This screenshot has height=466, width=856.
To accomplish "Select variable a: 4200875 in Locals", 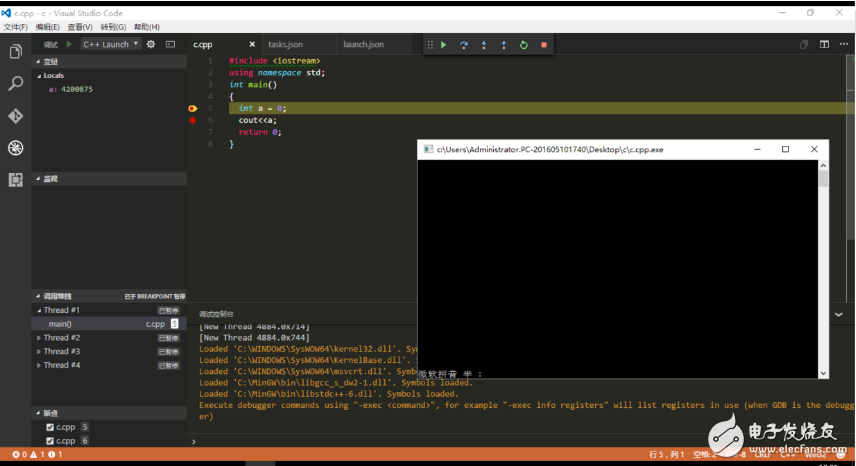I will [x=71, y=89].
